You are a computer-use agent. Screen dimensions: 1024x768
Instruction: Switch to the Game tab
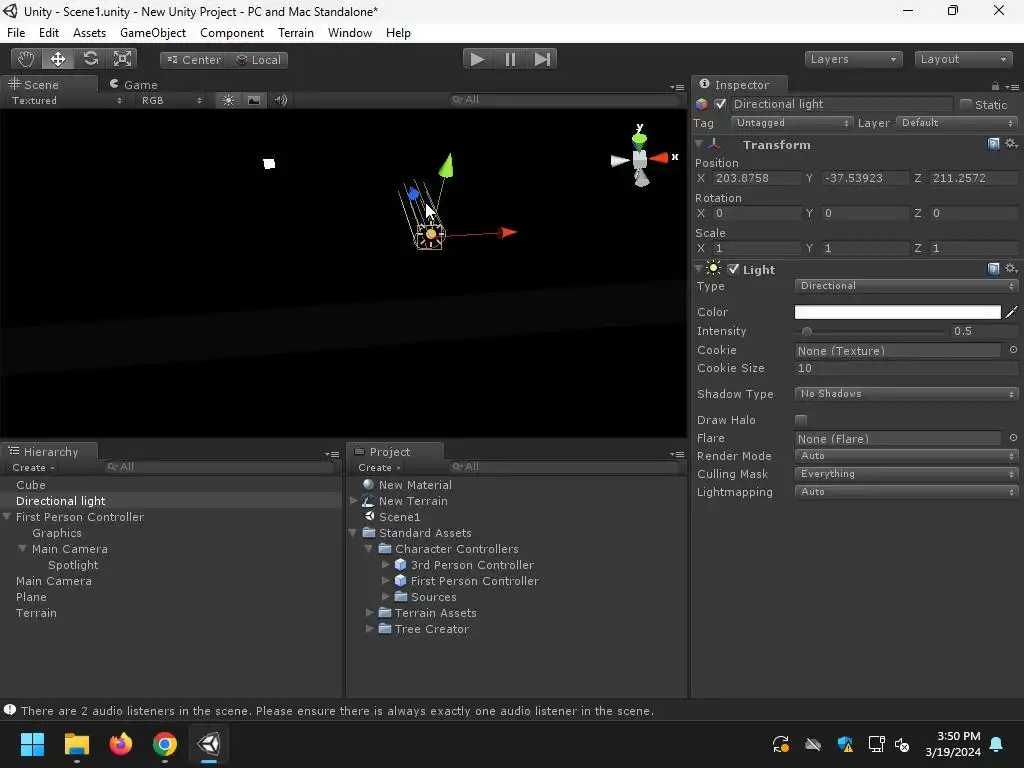134,85
